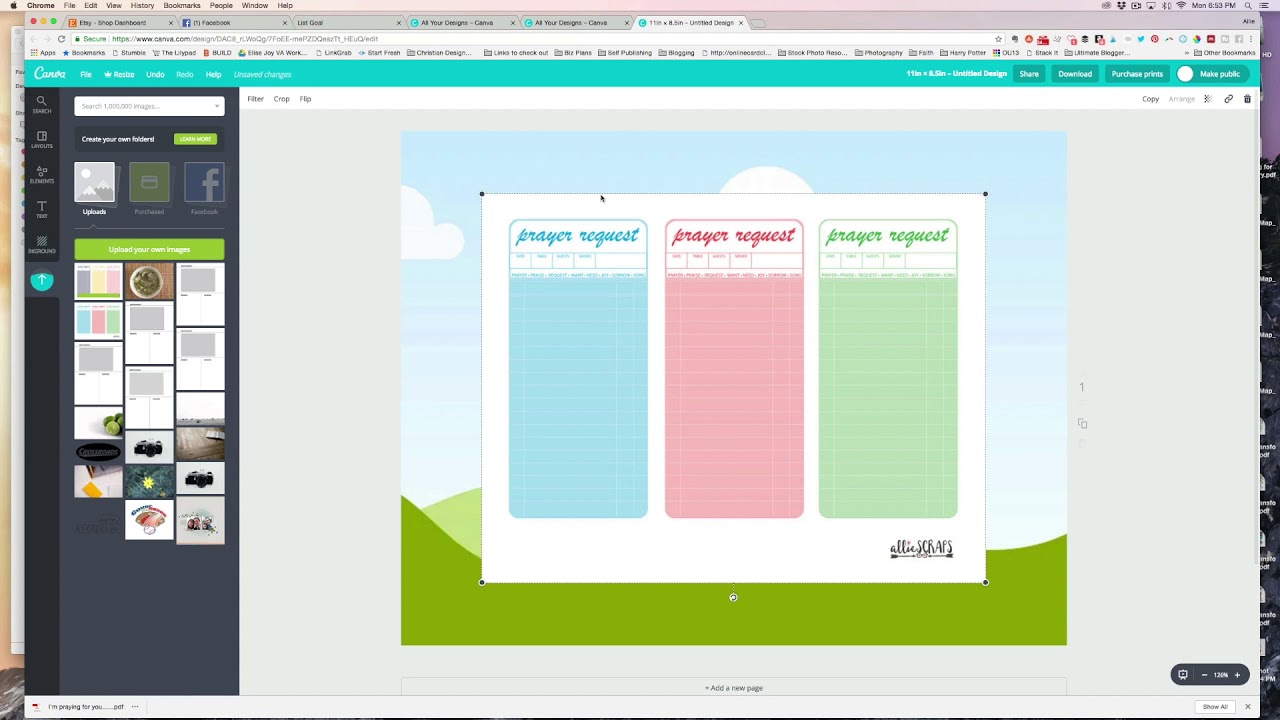1280x720 pixels.
Task: Open the Background panel
Action: tap(41, 244)
